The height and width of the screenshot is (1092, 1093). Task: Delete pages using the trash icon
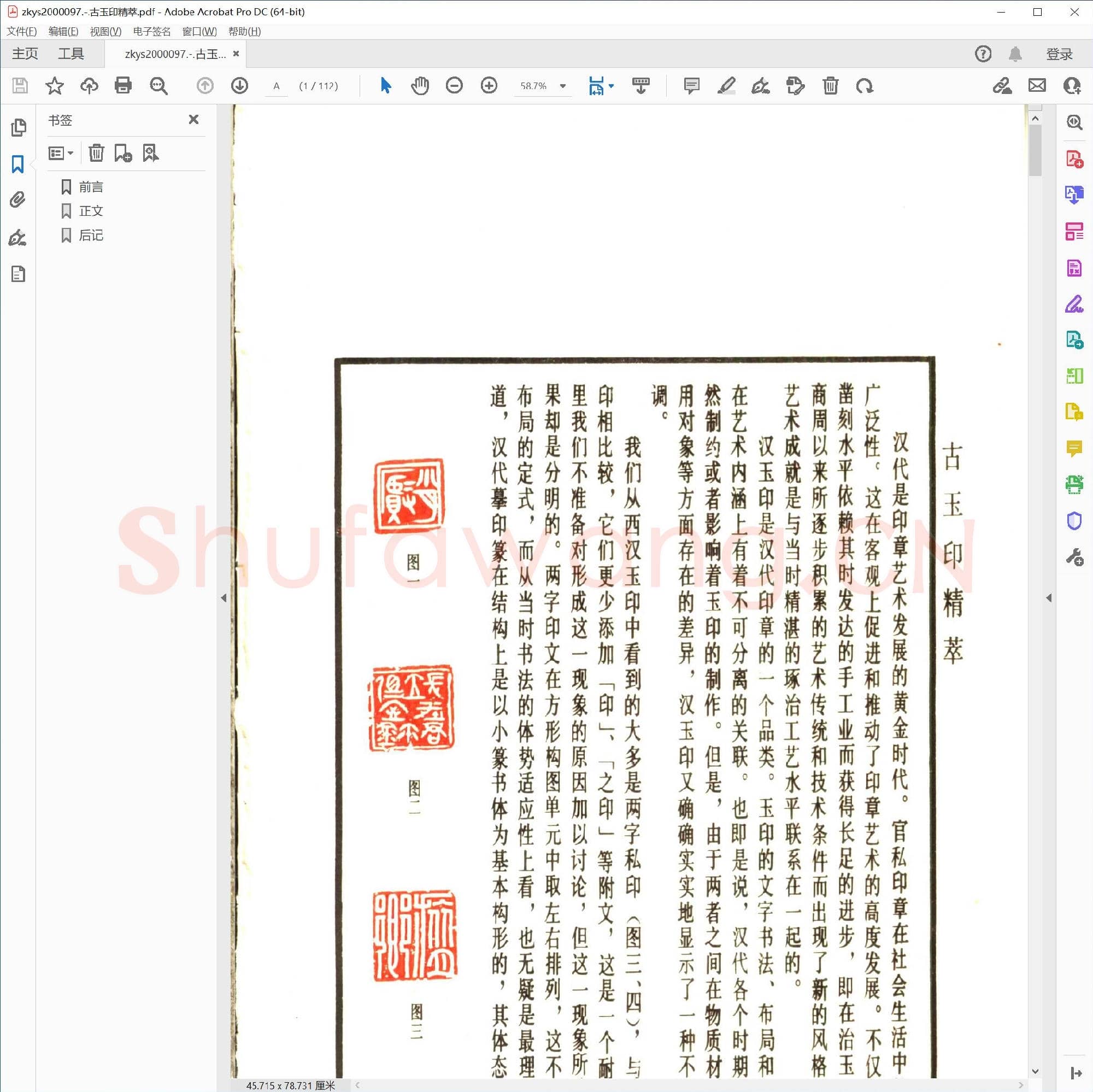[830, 85]
